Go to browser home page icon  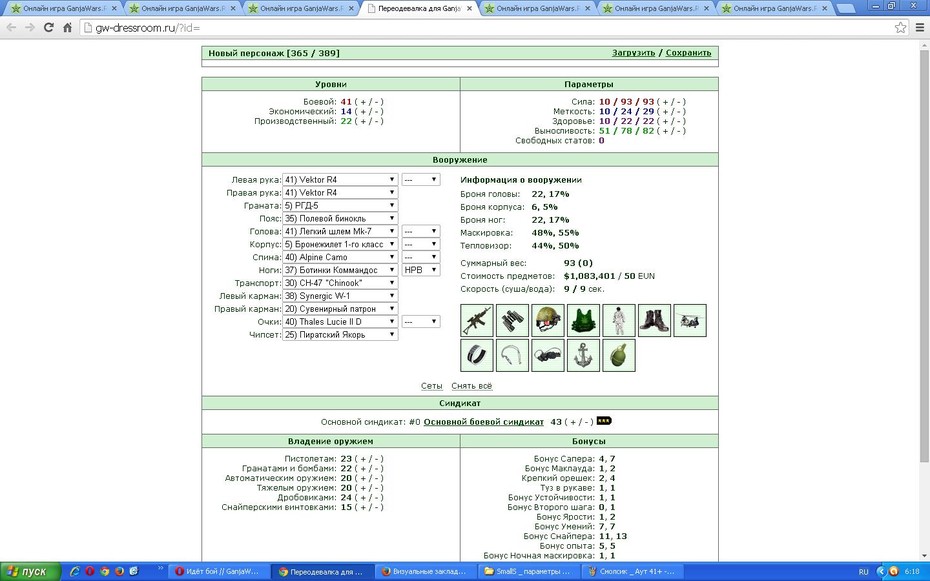[67, 27]
